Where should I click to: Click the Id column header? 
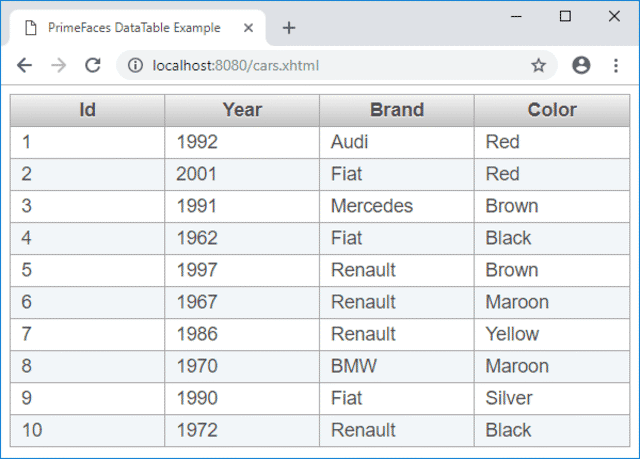[87, 110]
